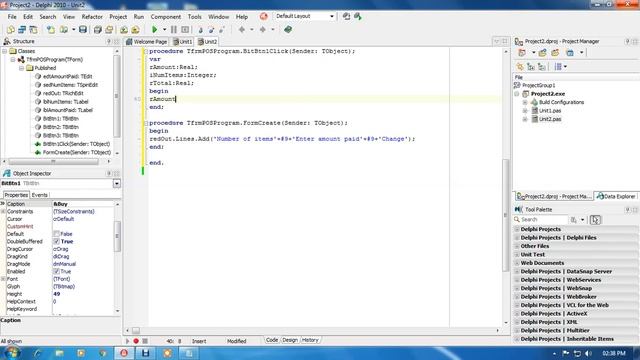
Task: Click the Tool Palette Search field
Action: 543,220
